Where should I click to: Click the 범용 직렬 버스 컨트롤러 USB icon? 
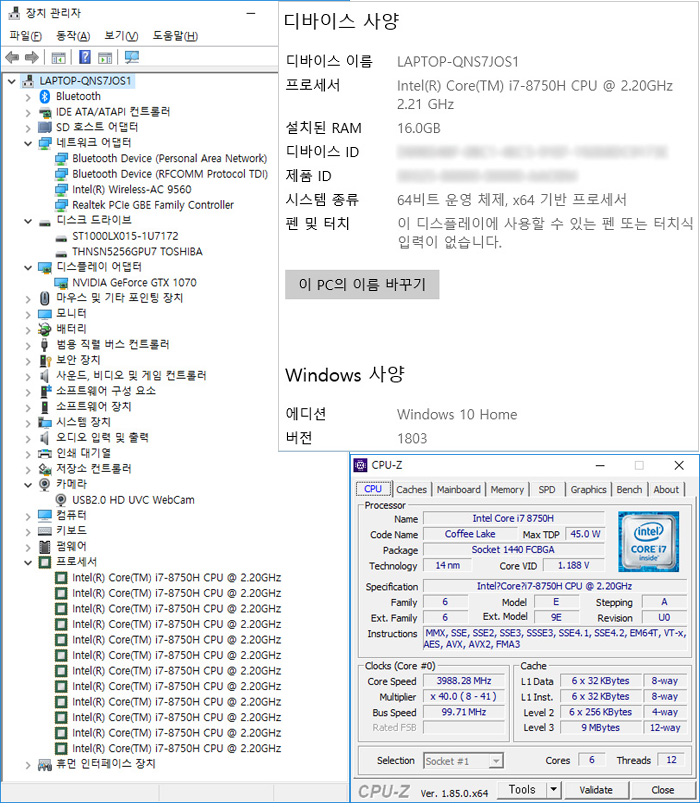coord(45,344)
